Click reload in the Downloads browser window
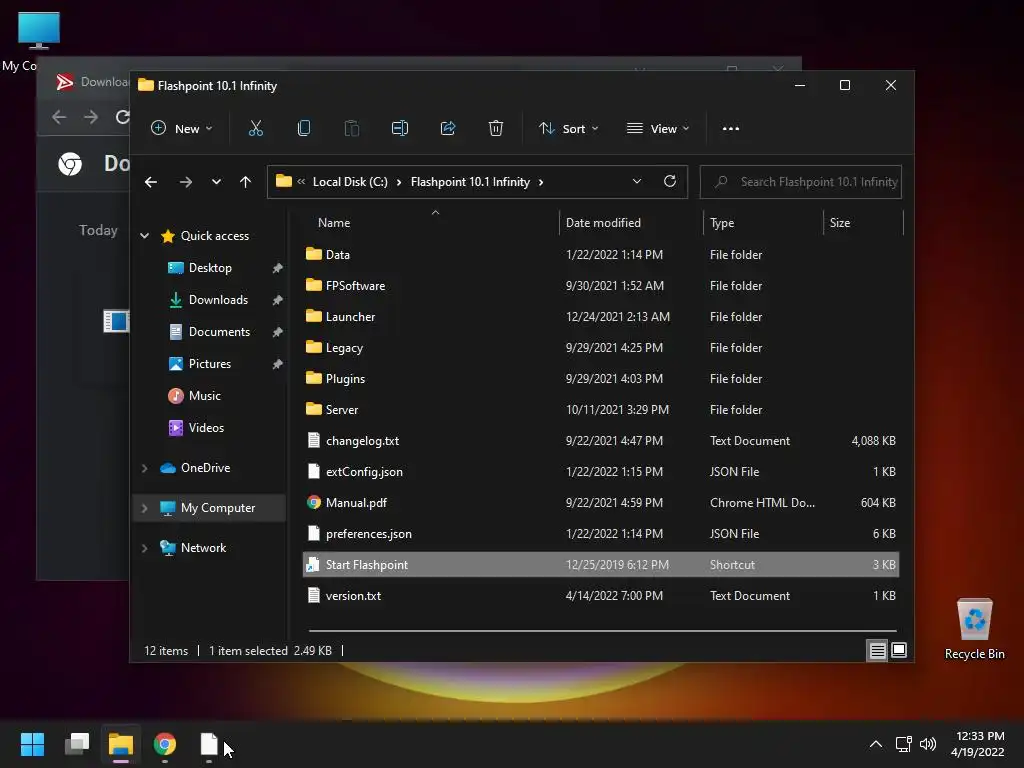This screenshot has height=768, width=1024. tap(122, 118)
